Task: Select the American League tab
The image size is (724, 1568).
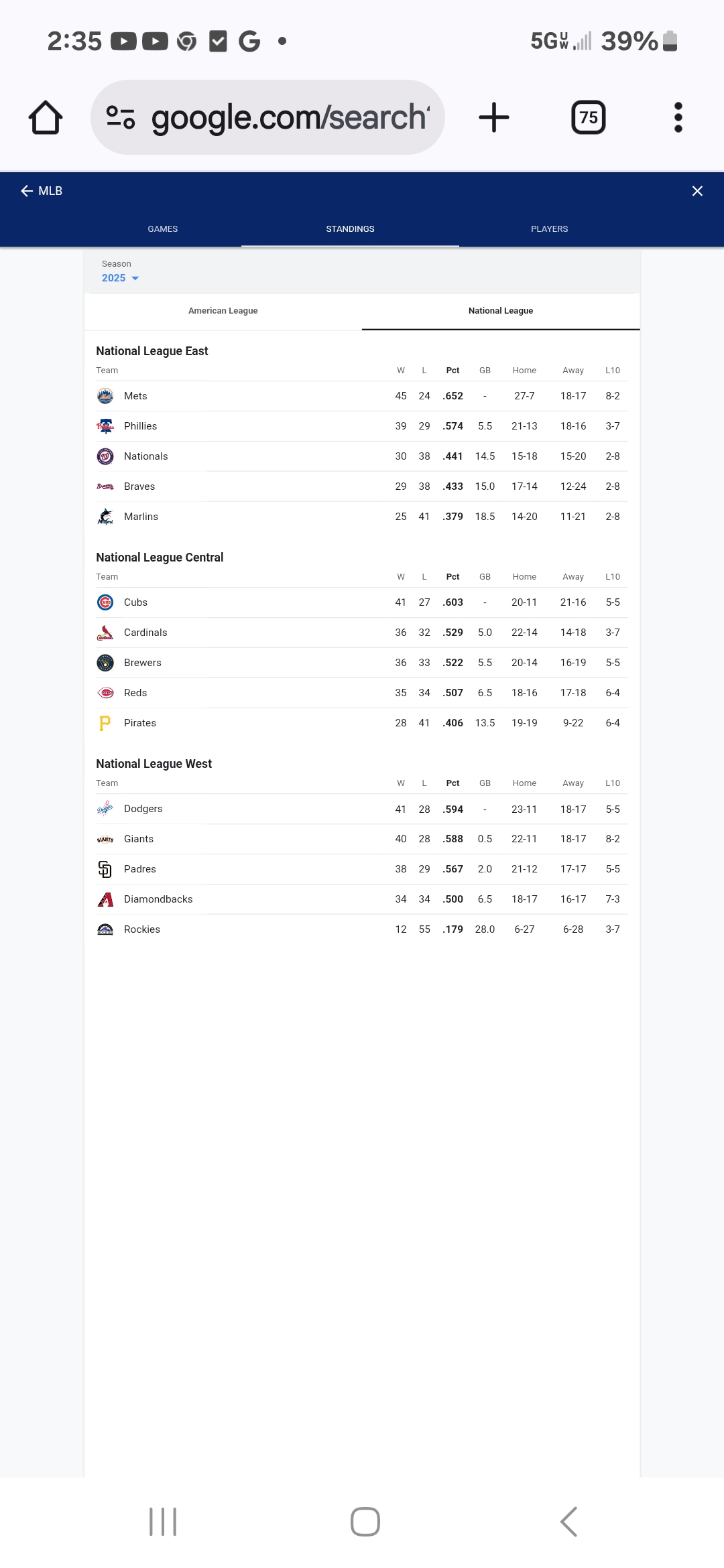Action: 223,311
